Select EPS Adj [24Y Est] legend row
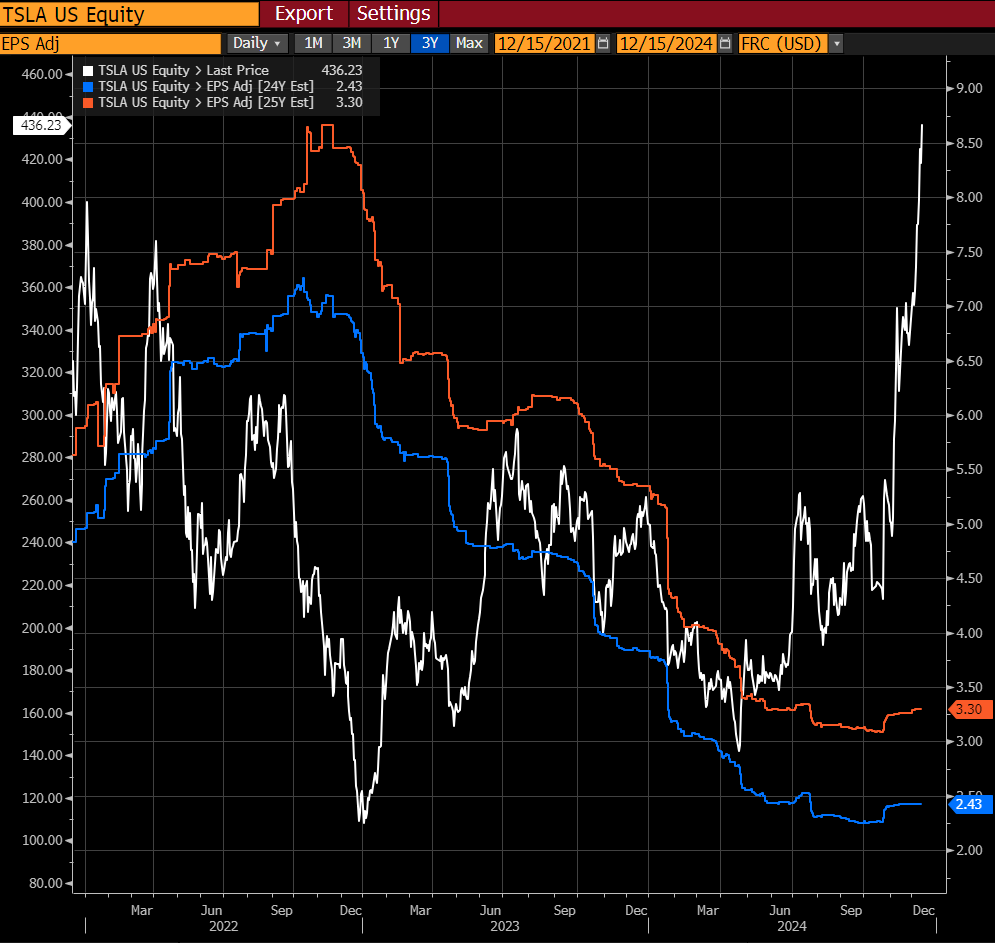 223,86
